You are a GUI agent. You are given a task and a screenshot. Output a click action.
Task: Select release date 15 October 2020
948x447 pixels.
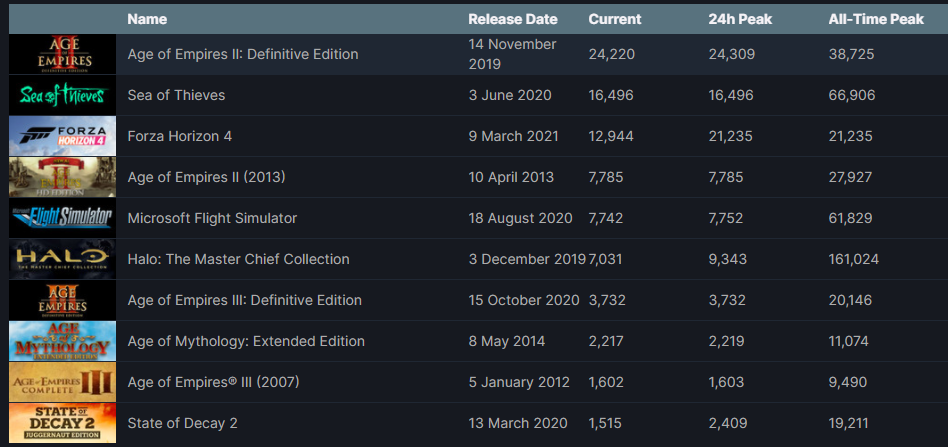click(x=524, y=300)
